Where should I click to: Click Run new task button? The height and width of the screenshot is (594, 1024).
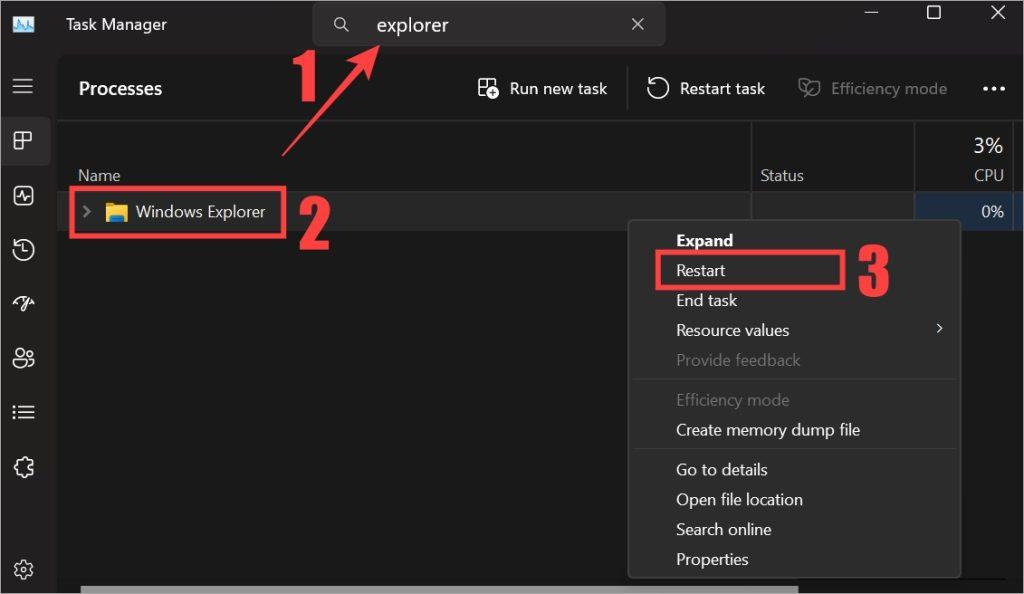(543, 88)
